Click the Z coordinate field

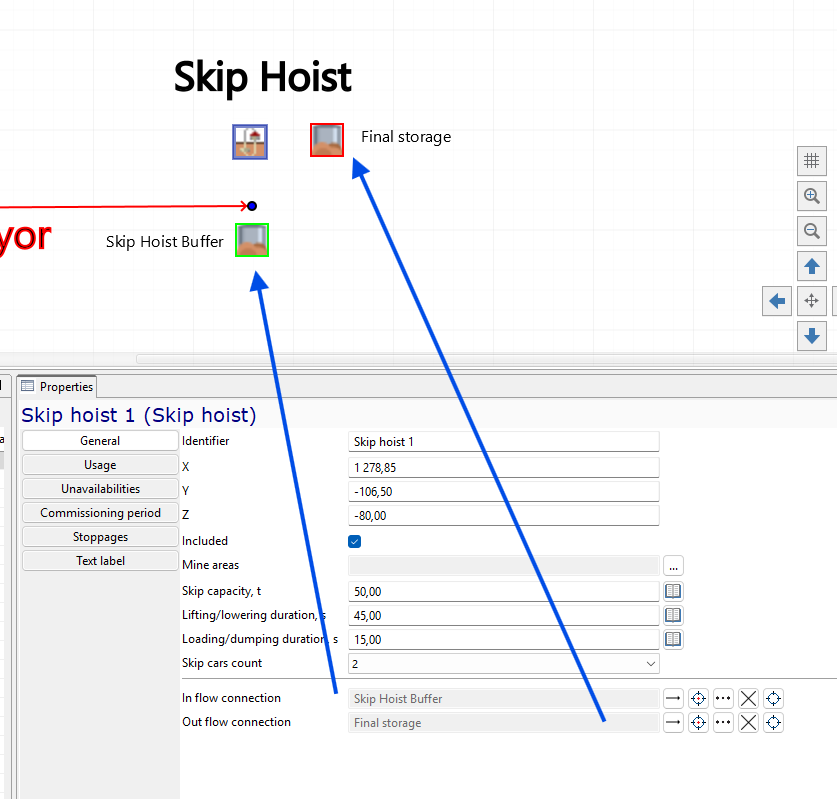tap(503, 516)
